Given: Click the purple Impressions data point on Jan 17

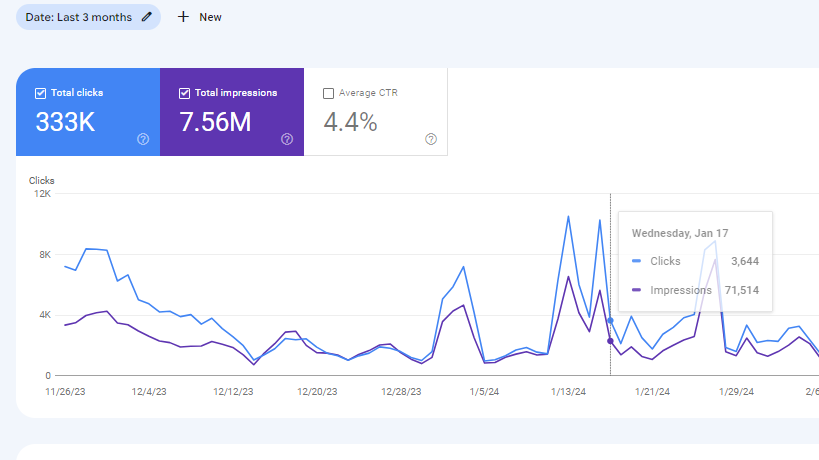Looking at the screenshot, I should coord(610,341).
